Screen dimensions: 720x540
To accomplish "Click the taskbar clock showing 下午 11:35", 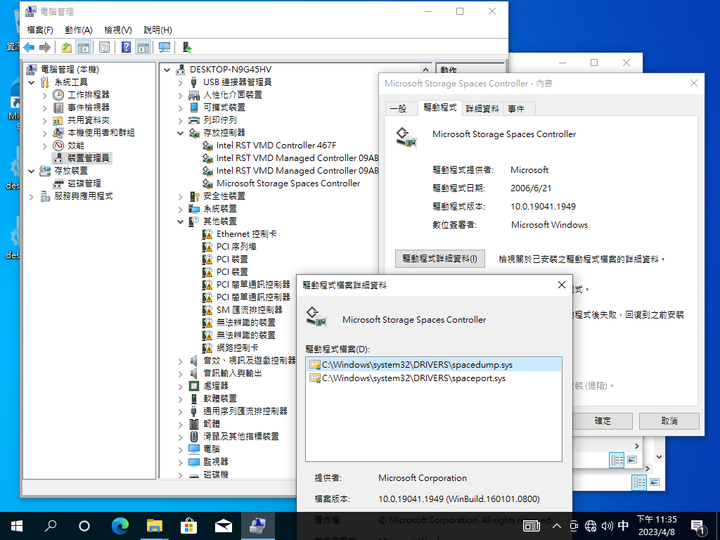I will click(x=657, y=526).
